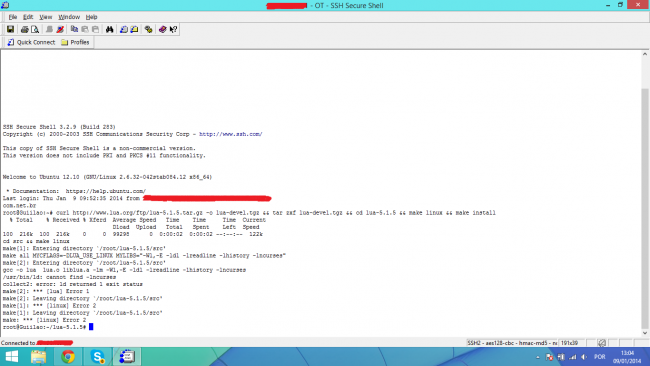Viewport: 650px width, 366px height.
Task: Click the Disconnect icon with red slash
Action: point(60,29)
